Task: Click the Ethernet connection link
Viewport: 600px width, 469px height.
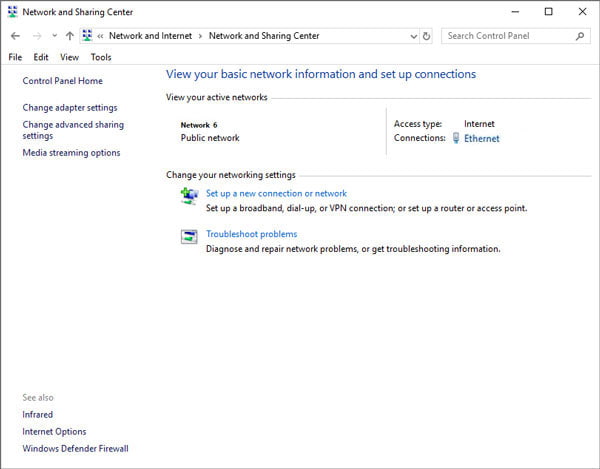Action: pyautogui.click(x=481, y=138)
